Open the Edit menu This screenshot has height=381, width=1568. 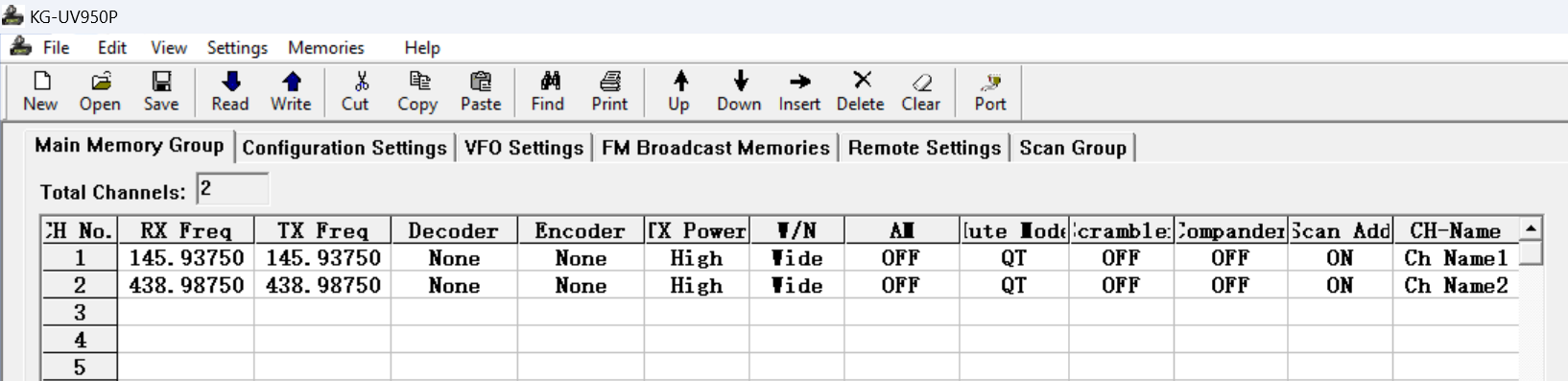point(111,47)
